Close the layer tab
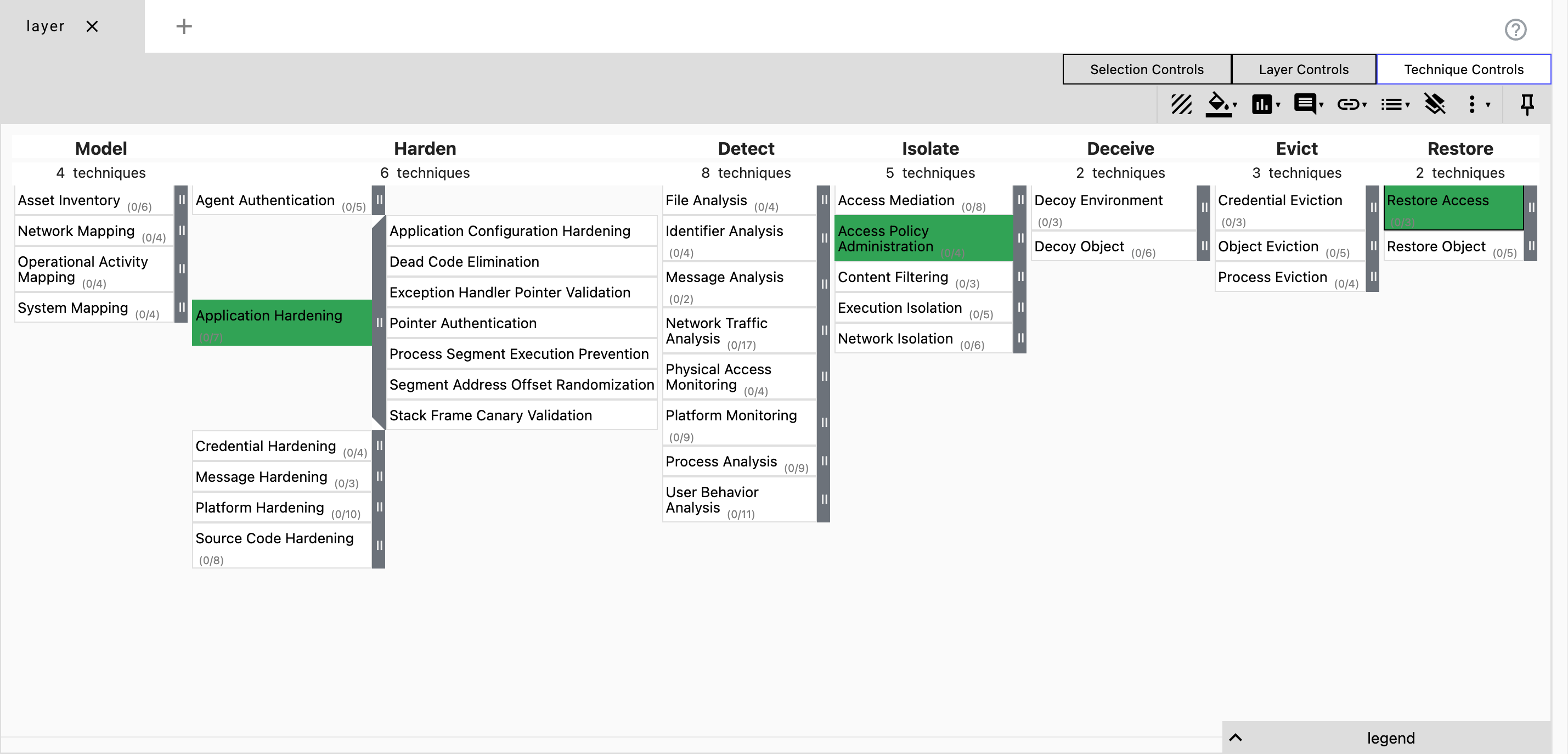1568x754 pixels. click(x=92, y=26)
